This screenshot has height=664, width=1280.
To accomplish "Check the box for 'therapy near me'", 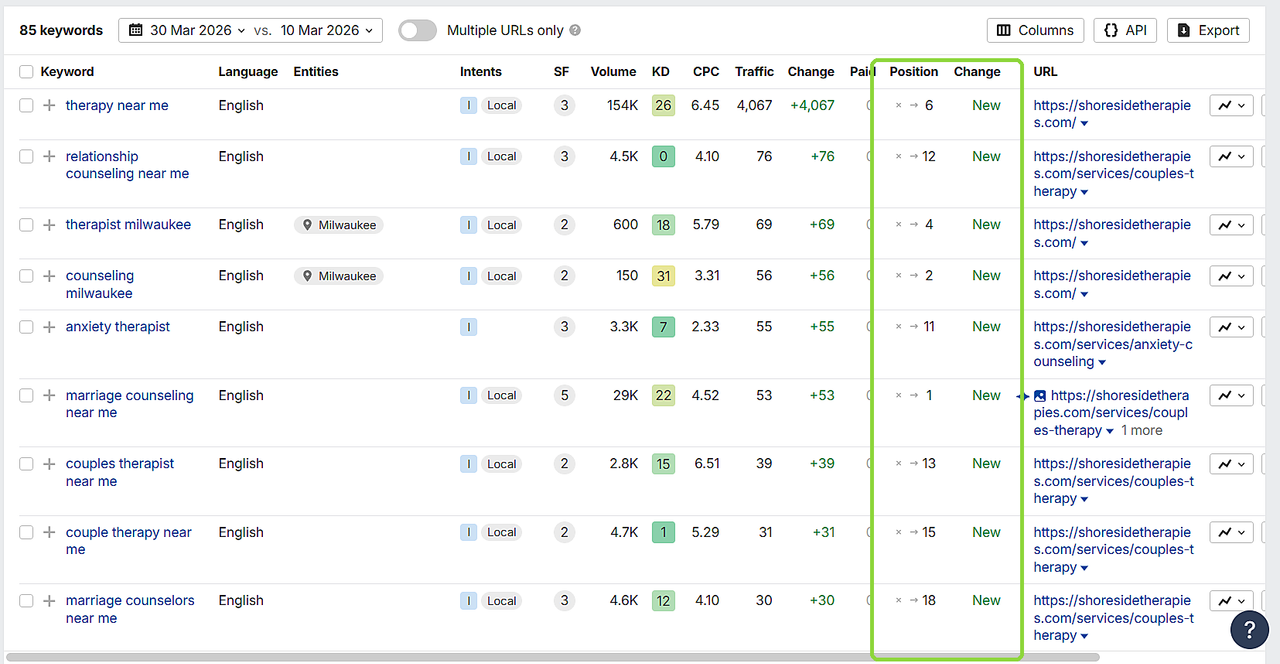I will point(26,105).
